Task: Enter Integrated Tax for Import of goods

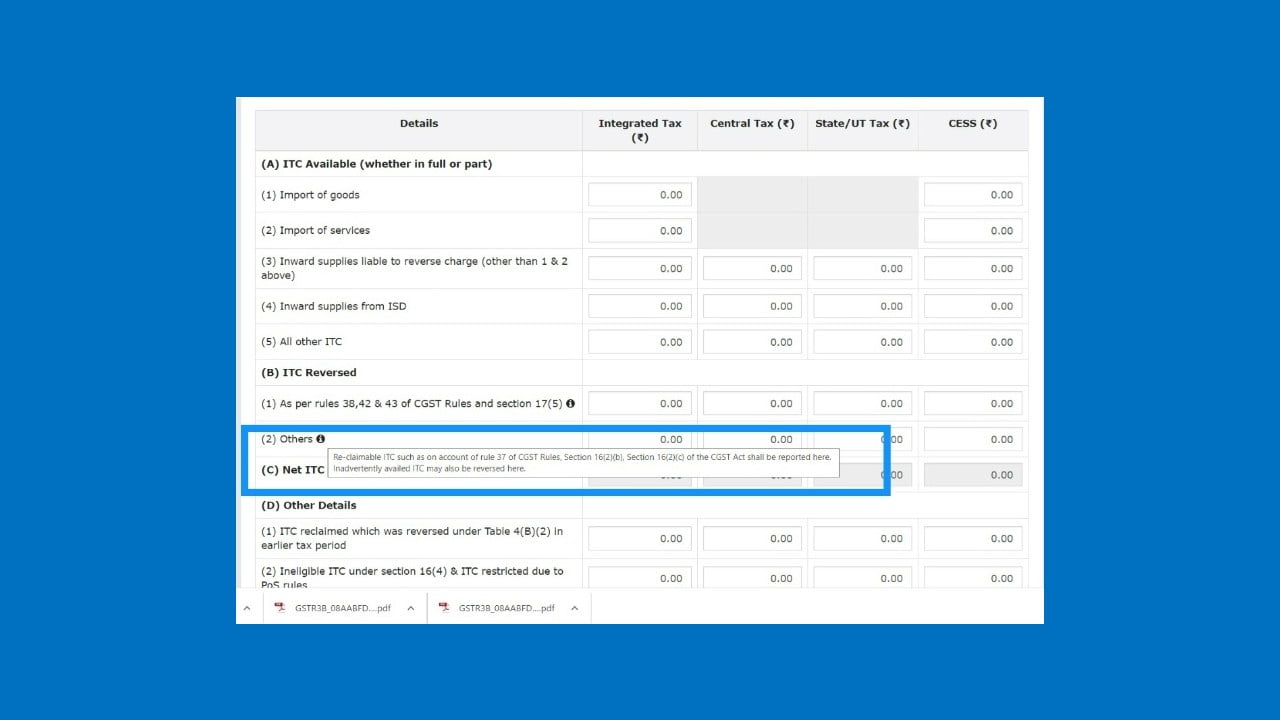Action: coord(639,195)
